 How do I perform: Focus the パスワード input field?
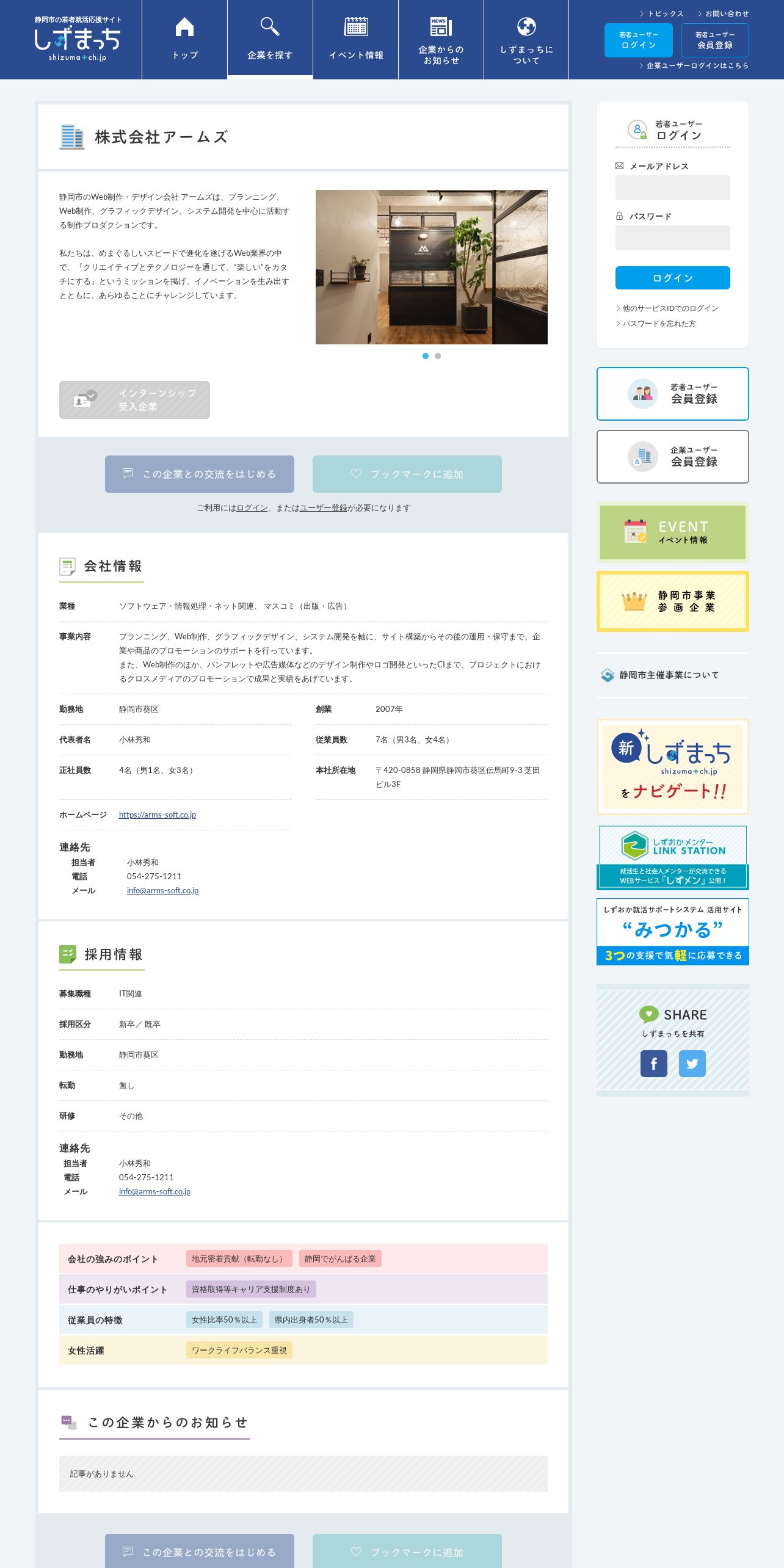coord(672,238)
